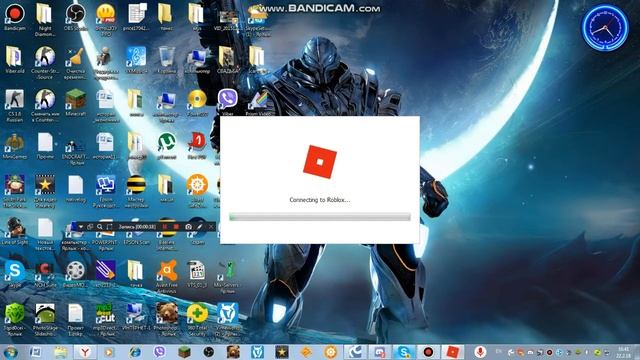Take a screenshot with Bandicam camera icon
The image size is (640, 360).
coord(188,227)
